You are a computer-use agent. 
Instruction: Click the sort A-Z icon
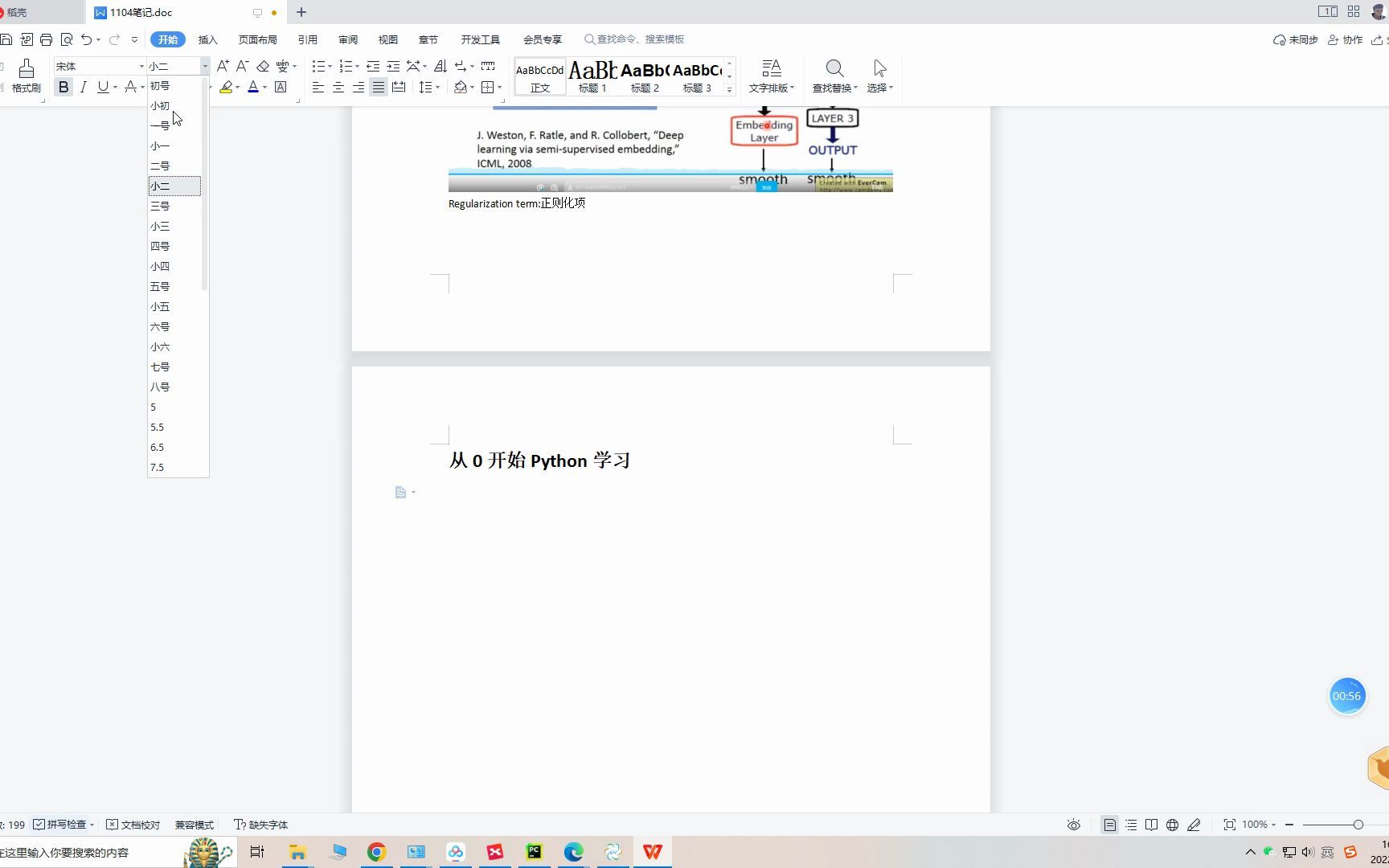440,66
